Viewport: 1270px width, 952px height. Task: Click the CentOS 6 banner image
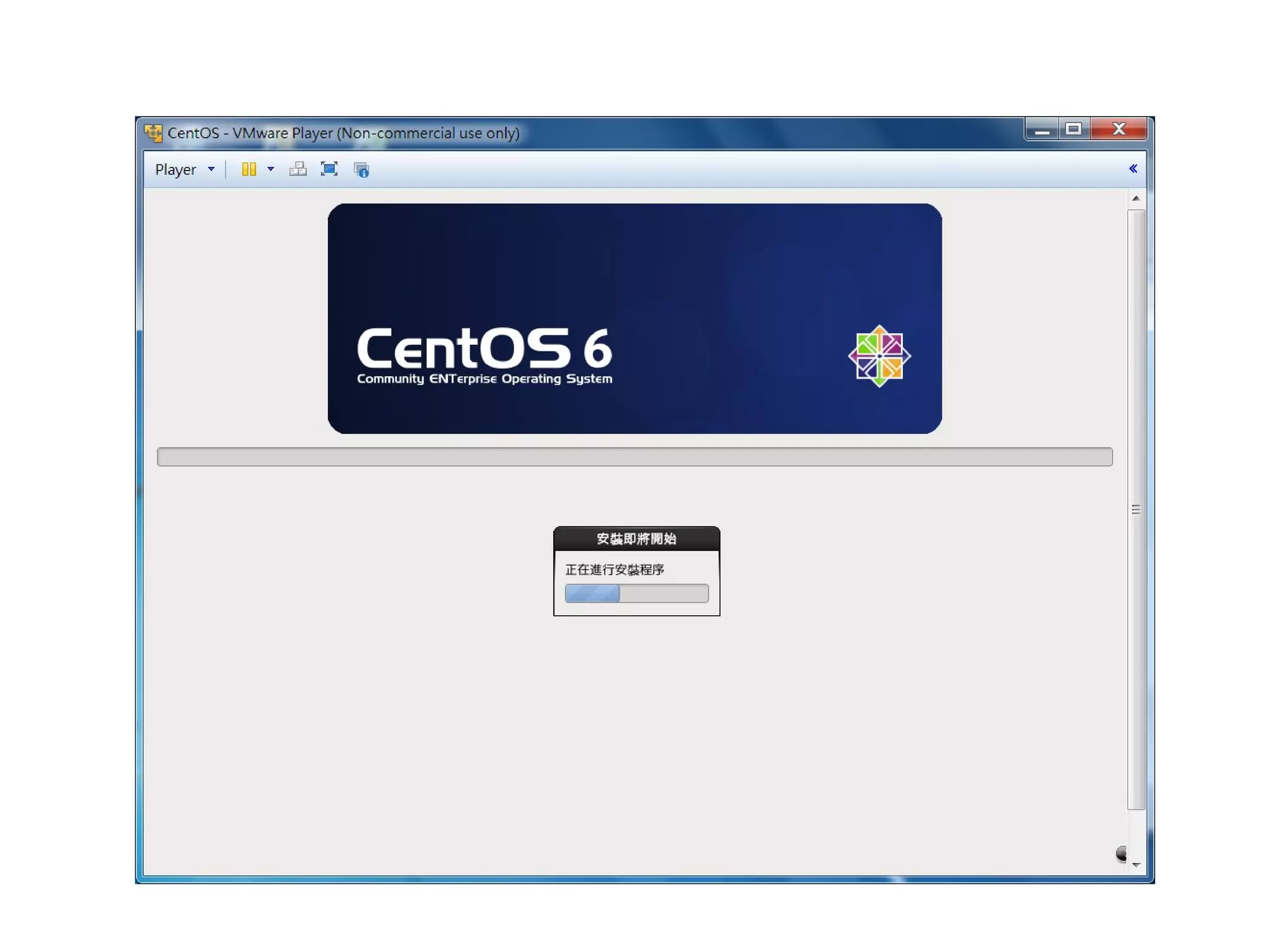[634, 319]
